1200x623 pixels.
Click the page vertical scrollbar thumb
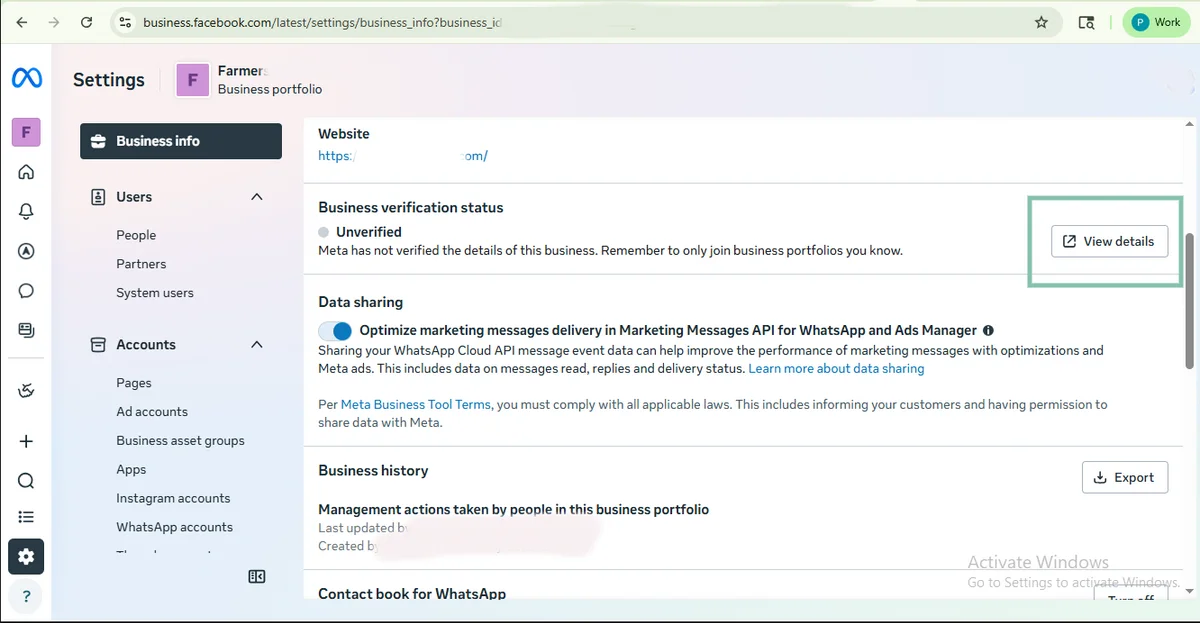[x=1190, y=300]
